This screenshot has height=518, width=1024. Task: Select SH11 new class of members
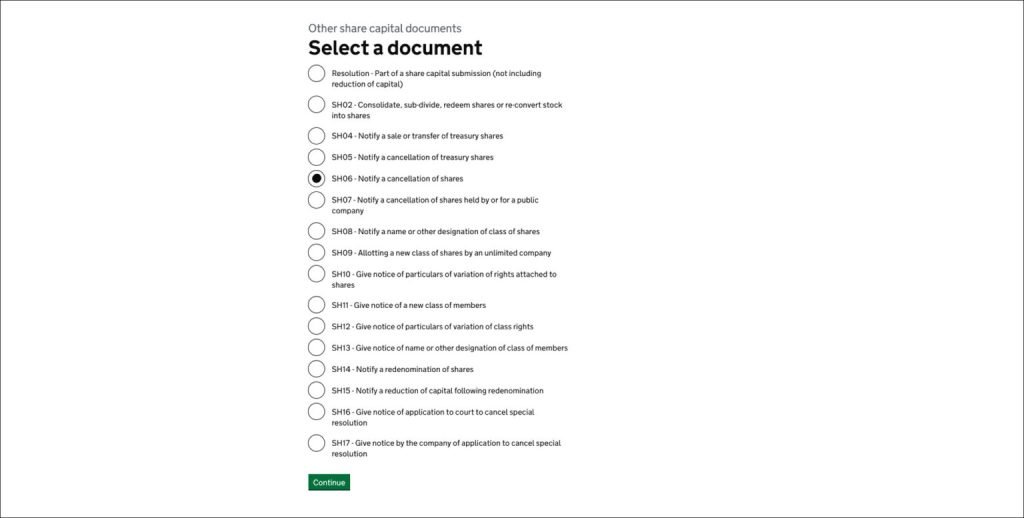pyautogui.click(x=316, y=305)
